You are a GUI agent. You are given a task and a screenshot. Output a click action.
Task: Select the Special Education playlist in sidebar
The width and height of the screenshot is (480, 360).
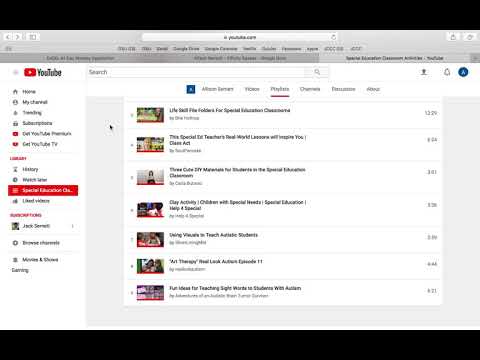point(43,190)
